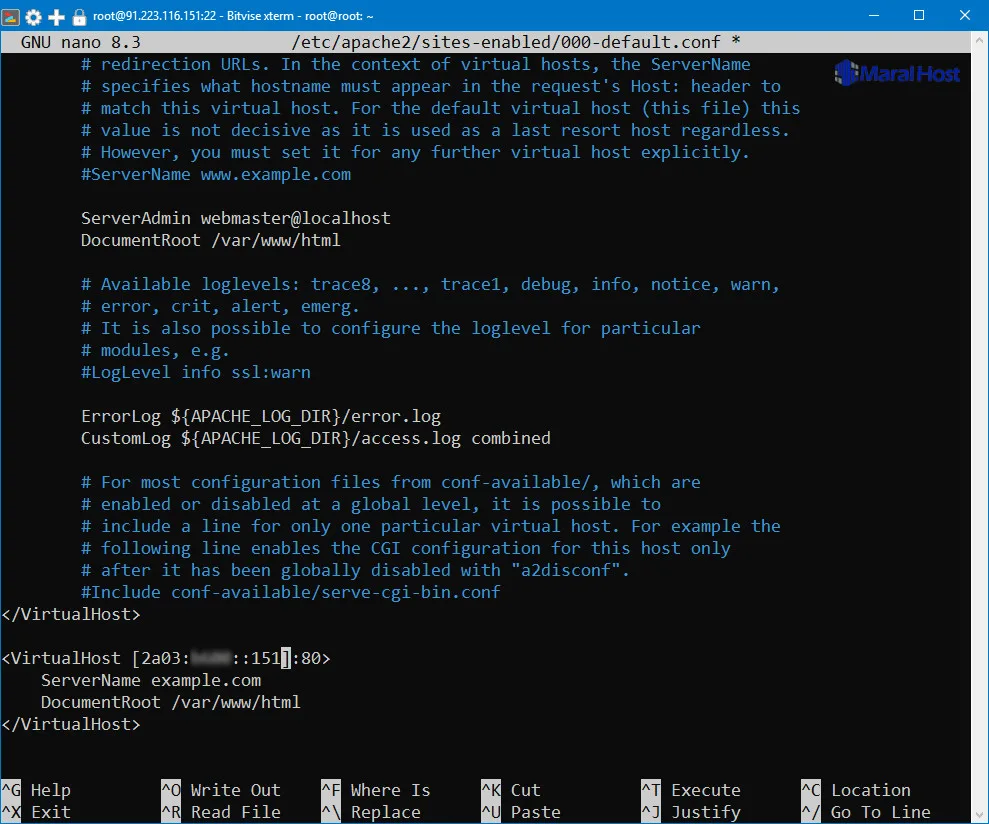Minimize the Bitvise xterm window
Image resolution: width=989 pixels, height=824 pixels.
(x=874, y=17)
